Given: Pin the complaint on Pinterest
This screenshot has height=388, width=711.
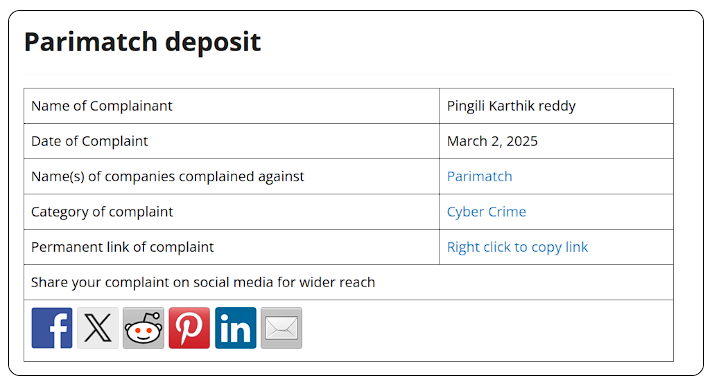Looking at the screenshot, I should [189, 328].
